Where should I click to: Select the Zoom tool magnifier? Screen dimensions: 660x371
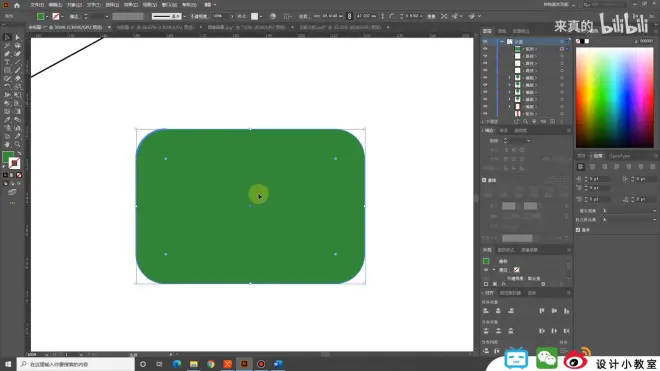point(18,144)
